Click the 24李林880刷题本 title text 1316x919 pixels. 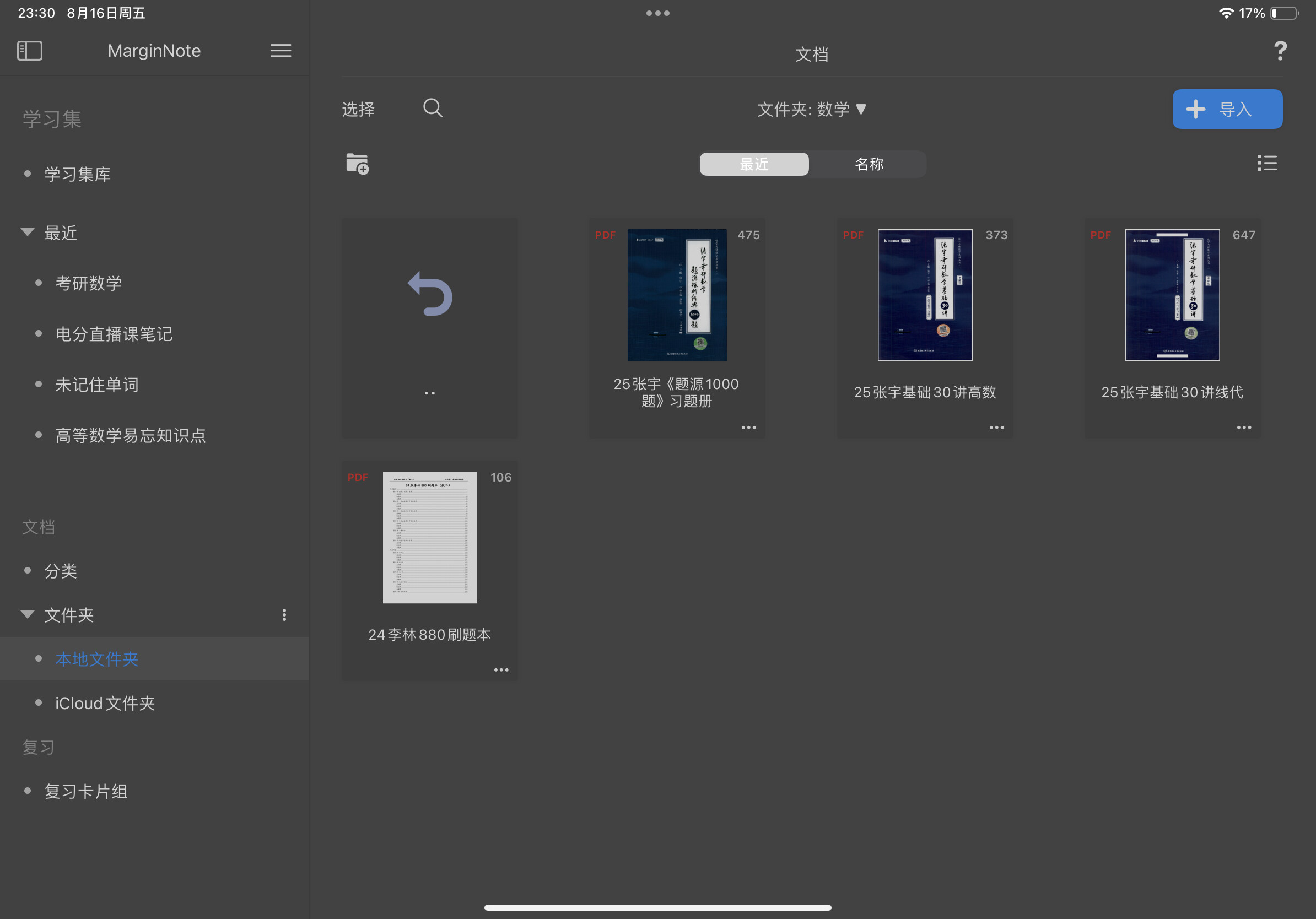coord(429,635)
